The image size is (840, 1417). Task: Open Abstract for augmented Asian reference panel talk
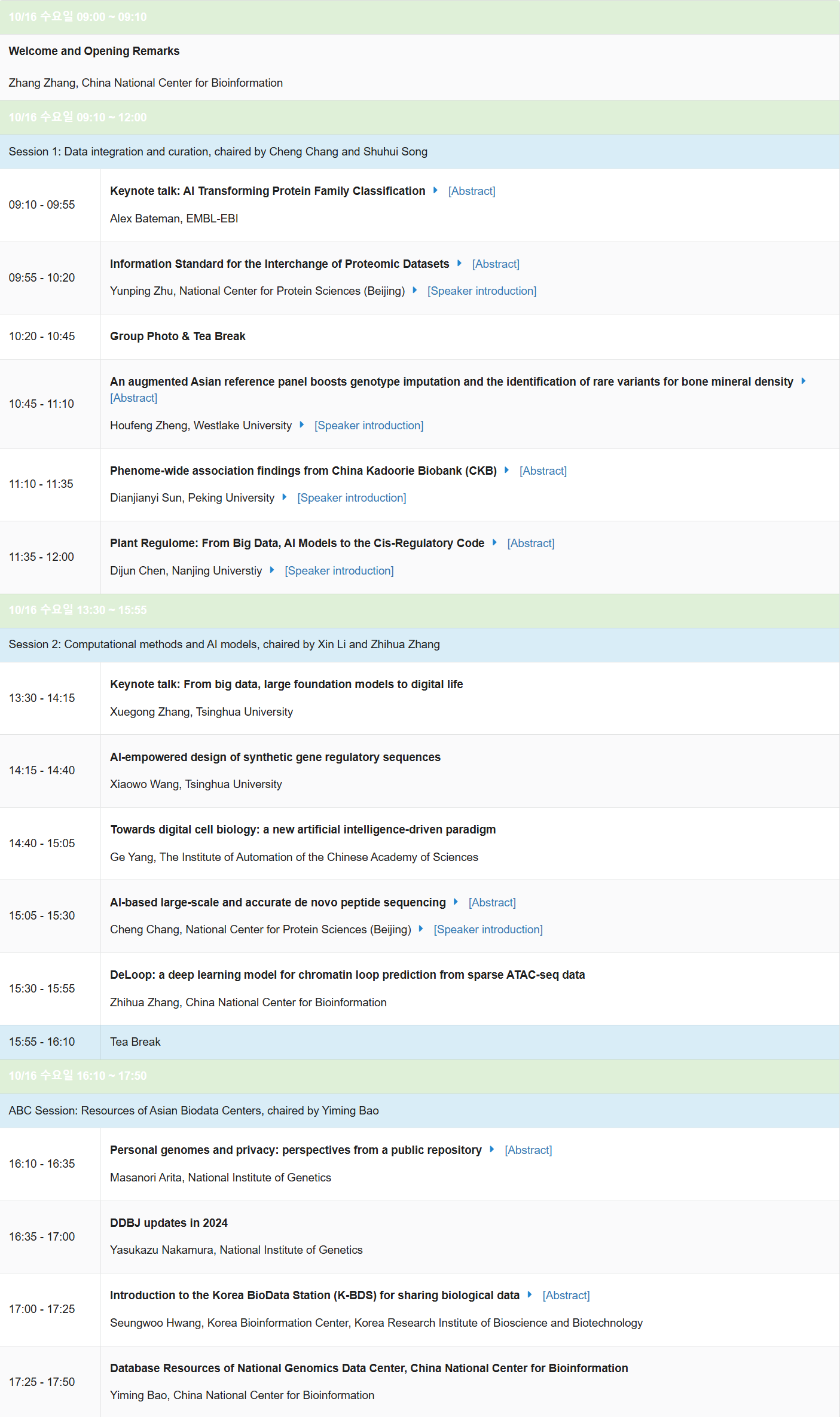133,398
